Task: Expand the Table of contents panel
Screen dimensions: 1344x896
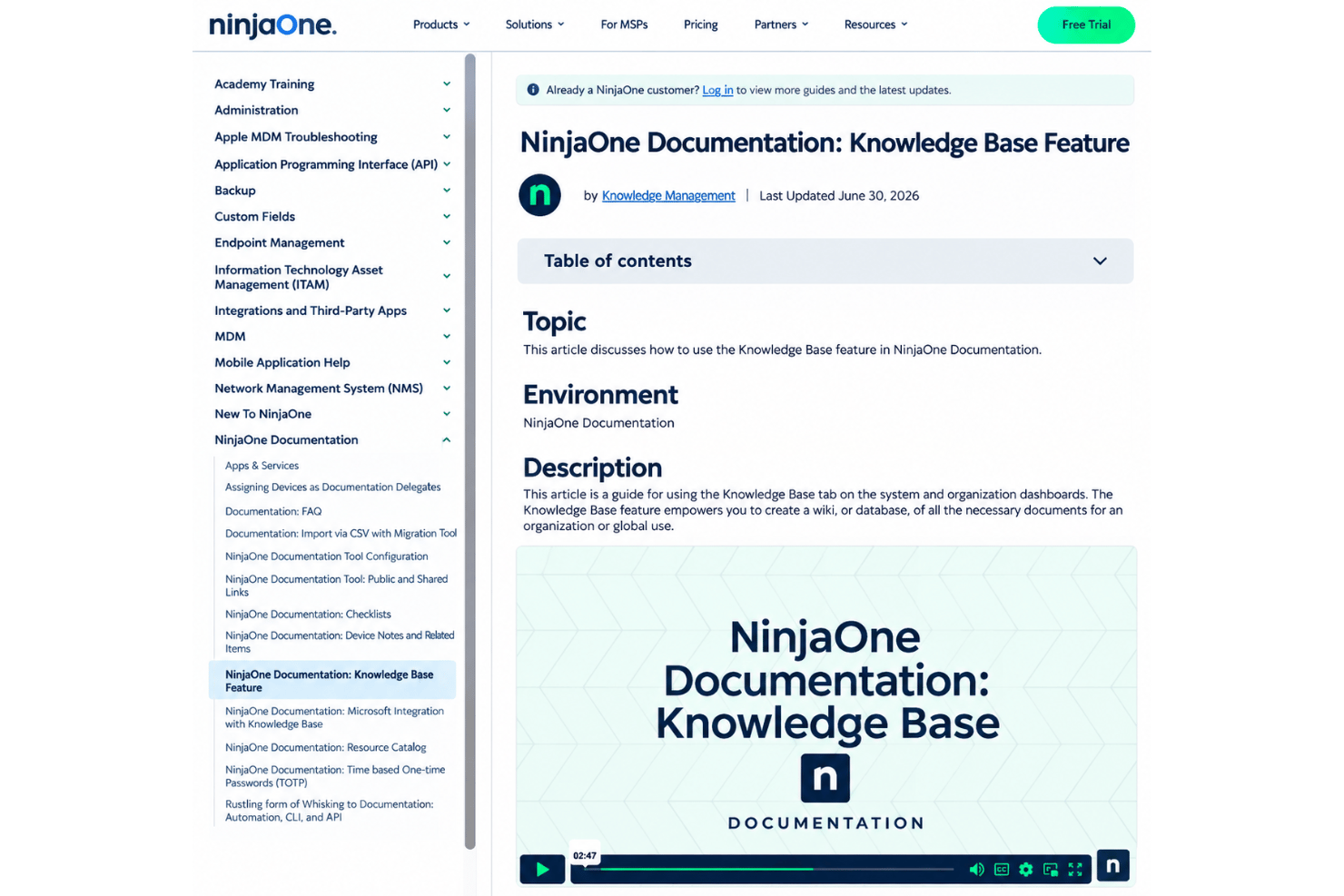Action: 825,261
